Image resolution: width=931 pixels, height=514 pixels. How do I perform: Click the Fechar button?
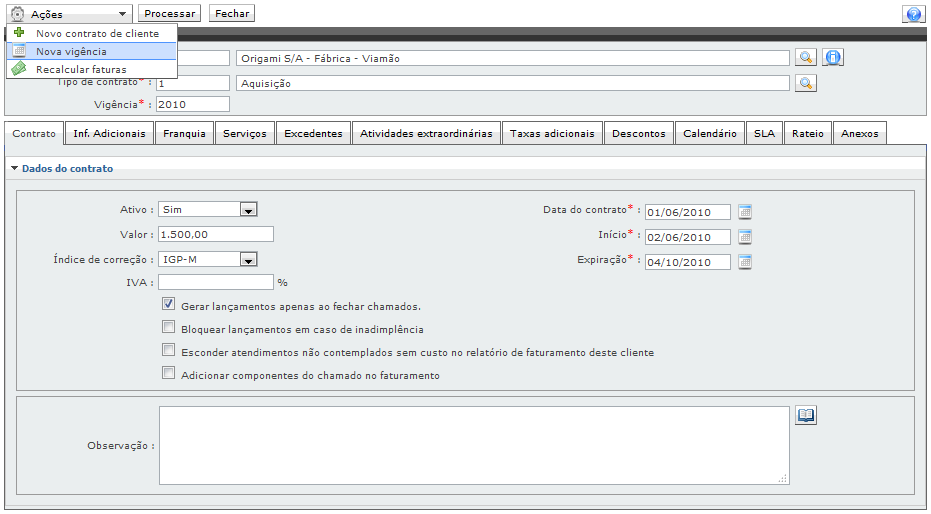232,13
